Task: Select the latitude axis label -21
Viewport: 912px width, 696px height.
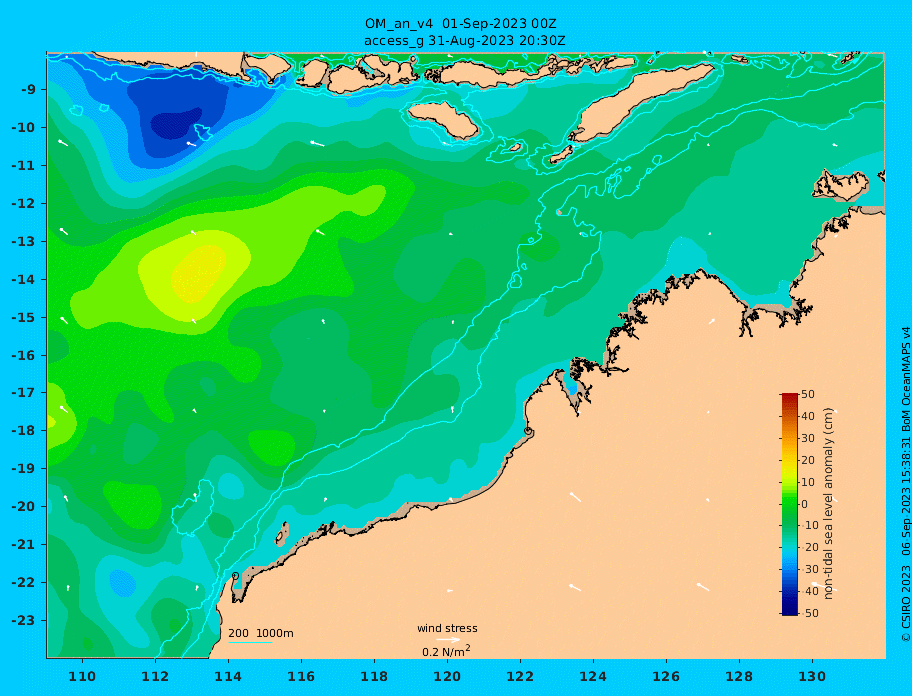Action: pyautogui.click(x=24, y=545)
